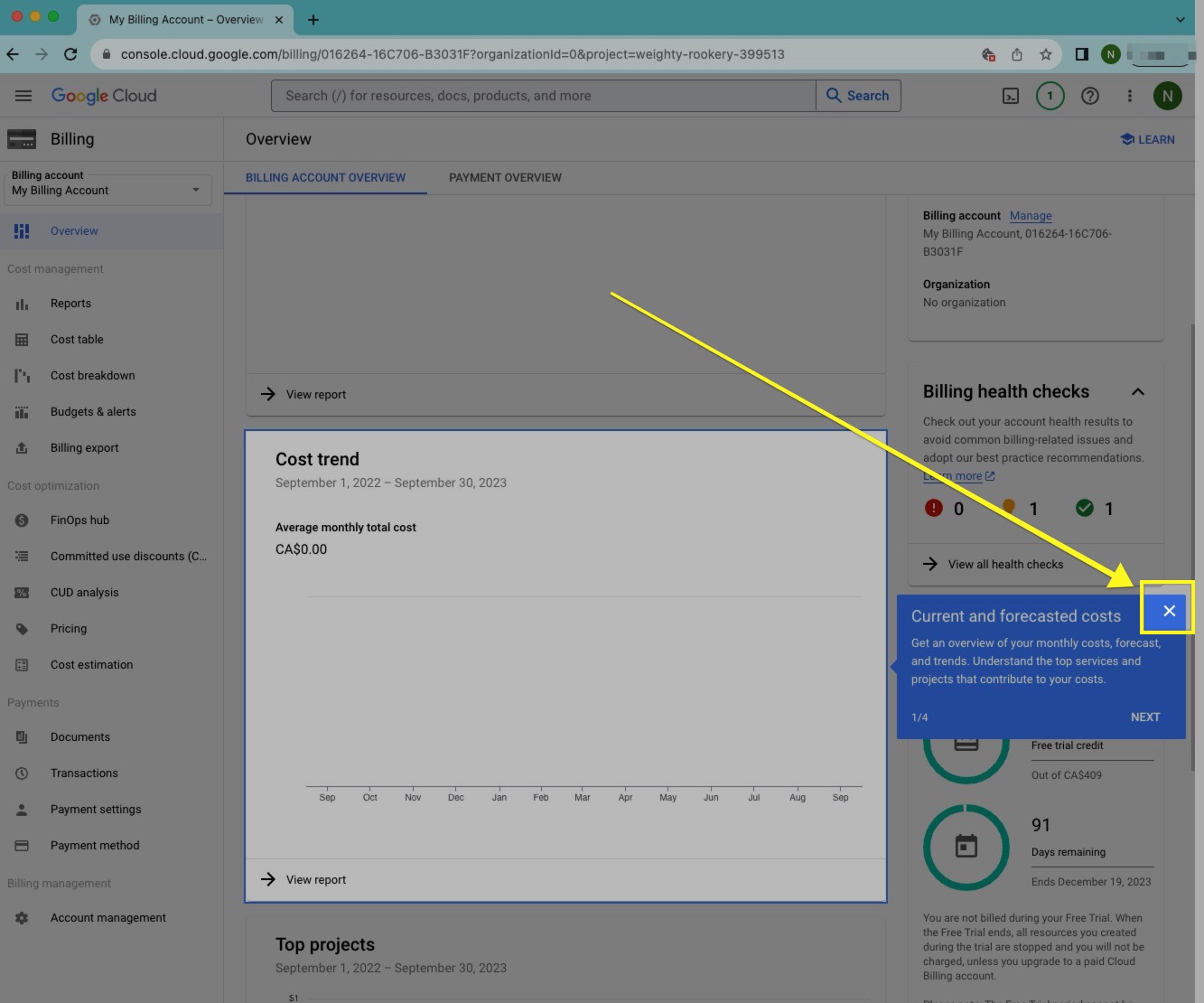Click the CA$0.00 average cost value
The image size is (1204, 1003).
[301, 549]
